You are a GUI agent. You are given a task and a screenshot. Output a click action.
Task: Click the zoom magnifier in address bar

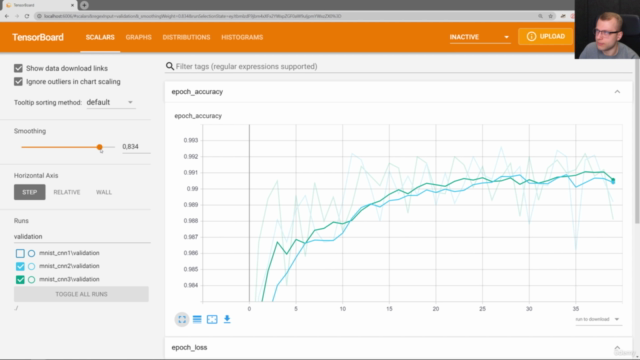pos(540,16)
